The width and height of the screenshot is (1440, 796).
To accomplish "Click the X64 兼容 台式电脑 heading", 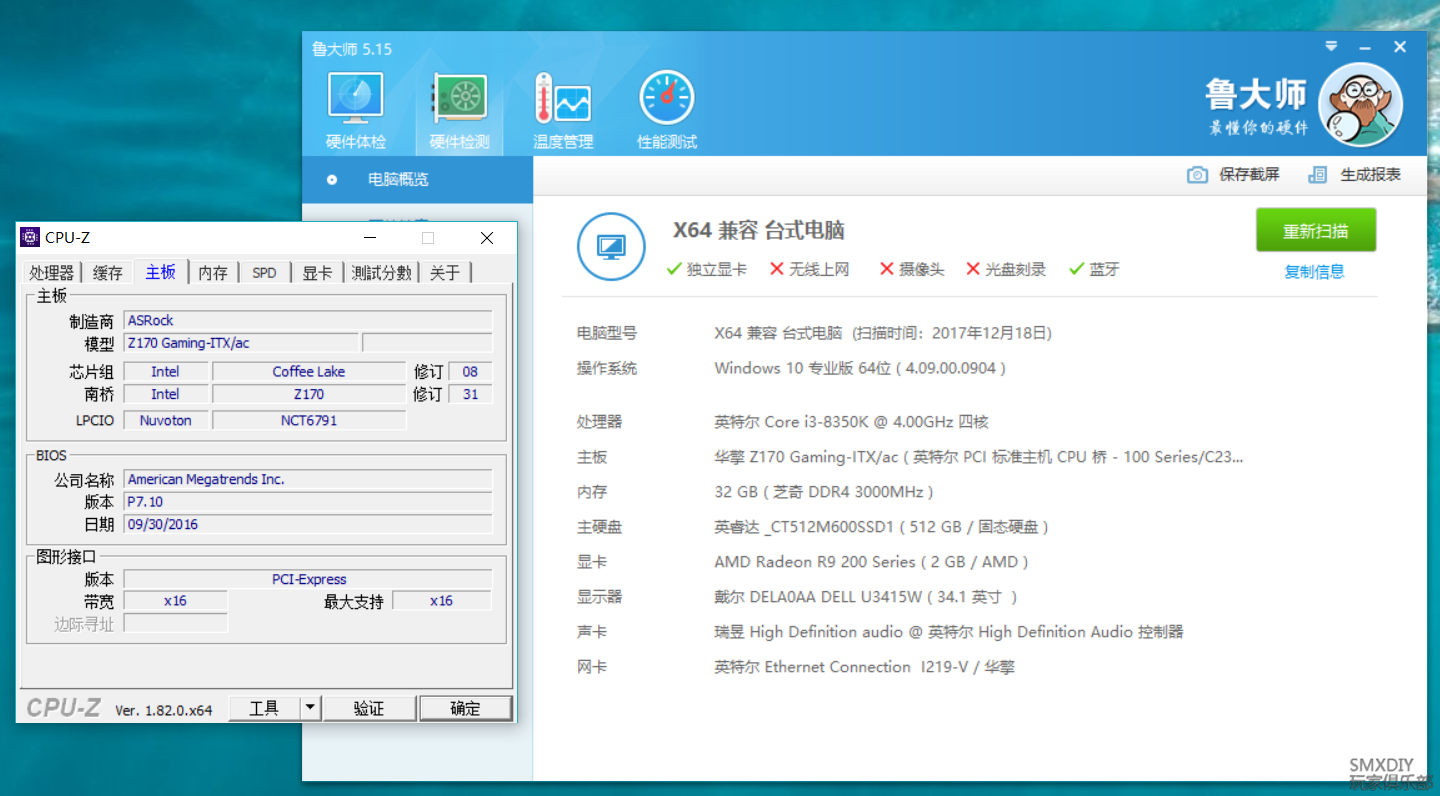I will 759,230.
